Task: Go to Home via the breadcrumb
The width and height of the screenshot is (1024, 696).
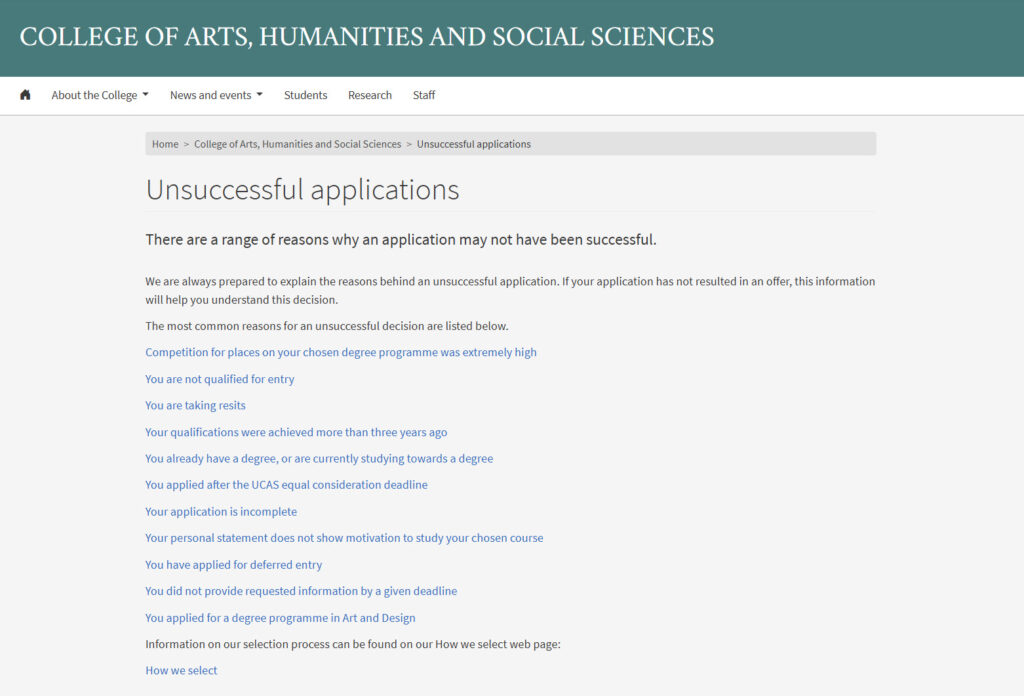Action: coord(164,143)
